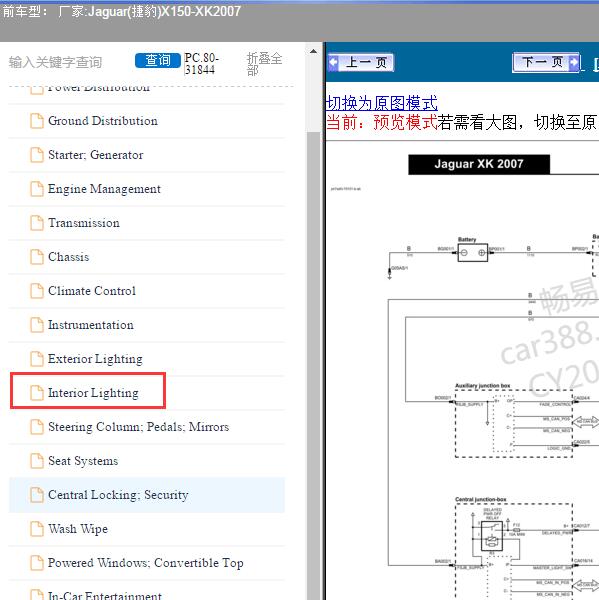Click the file icon next to Exterior Lighting

pyautogui.click(x=37, y=359)
